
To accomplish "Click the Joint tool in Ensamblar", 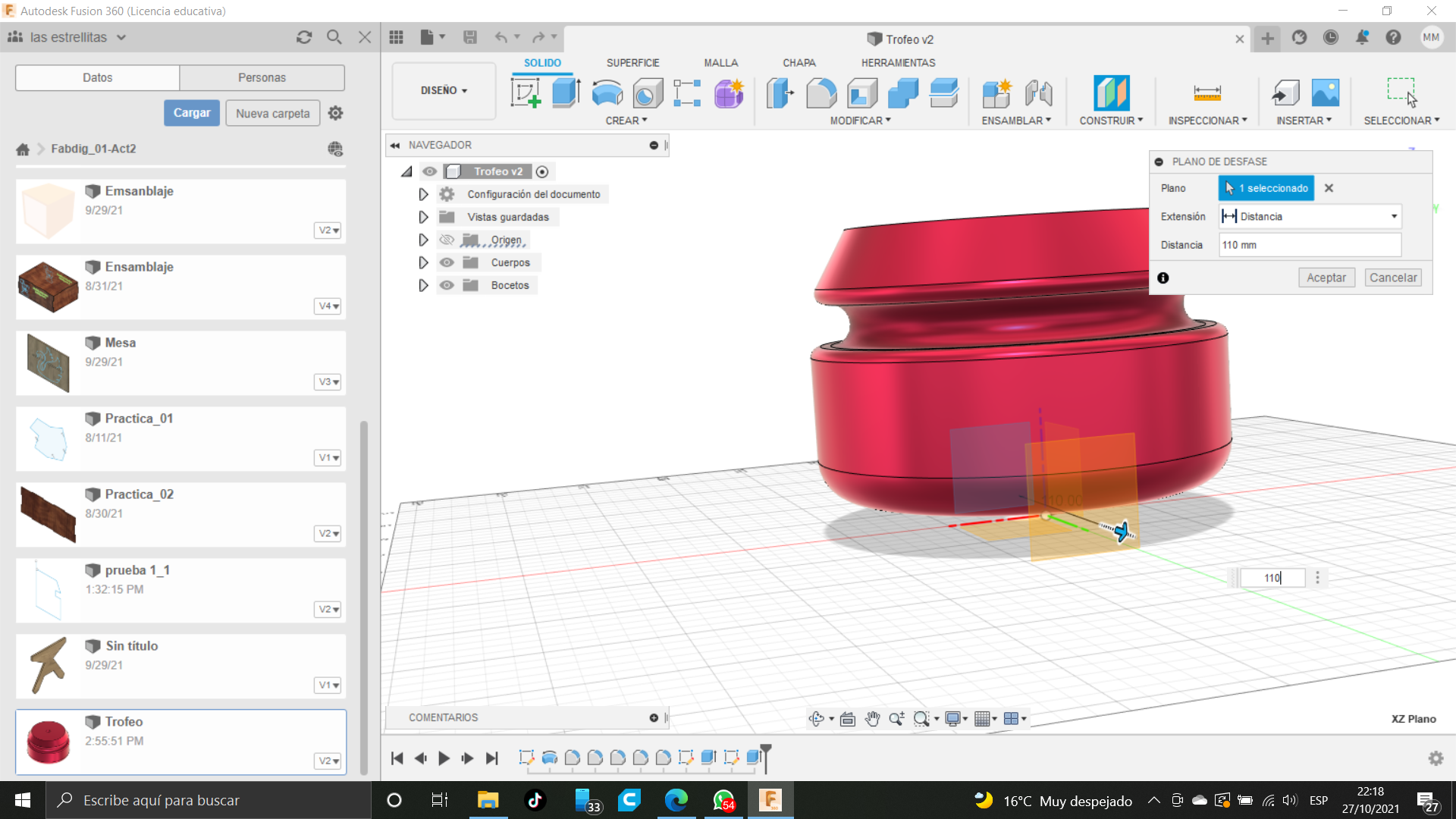I will (x=1038, y=93).
